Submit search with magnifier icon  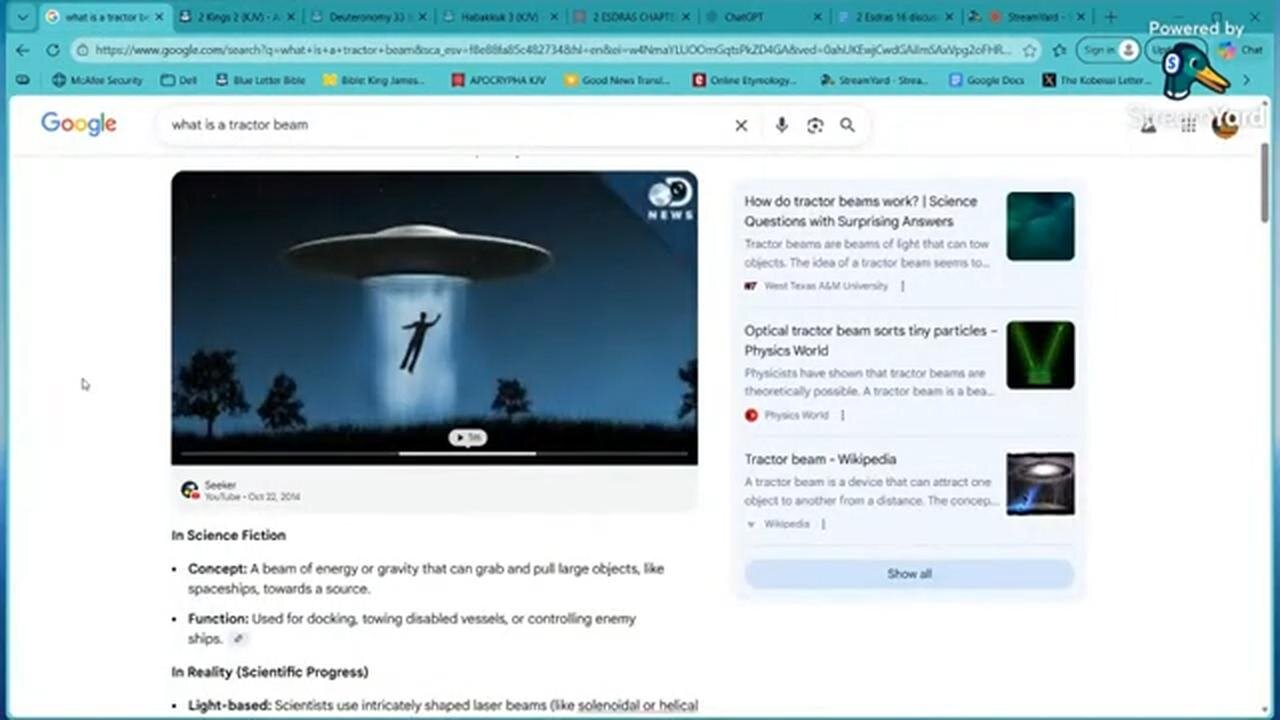coord(847,125)
